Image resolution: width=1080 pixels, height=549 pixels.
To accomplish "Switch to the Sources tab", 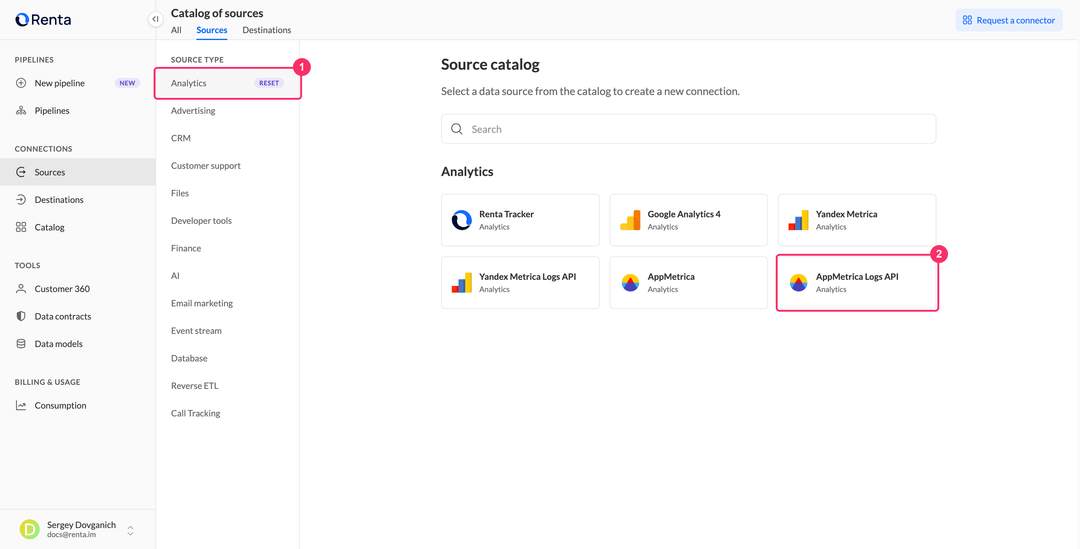I will pos(211,30).
